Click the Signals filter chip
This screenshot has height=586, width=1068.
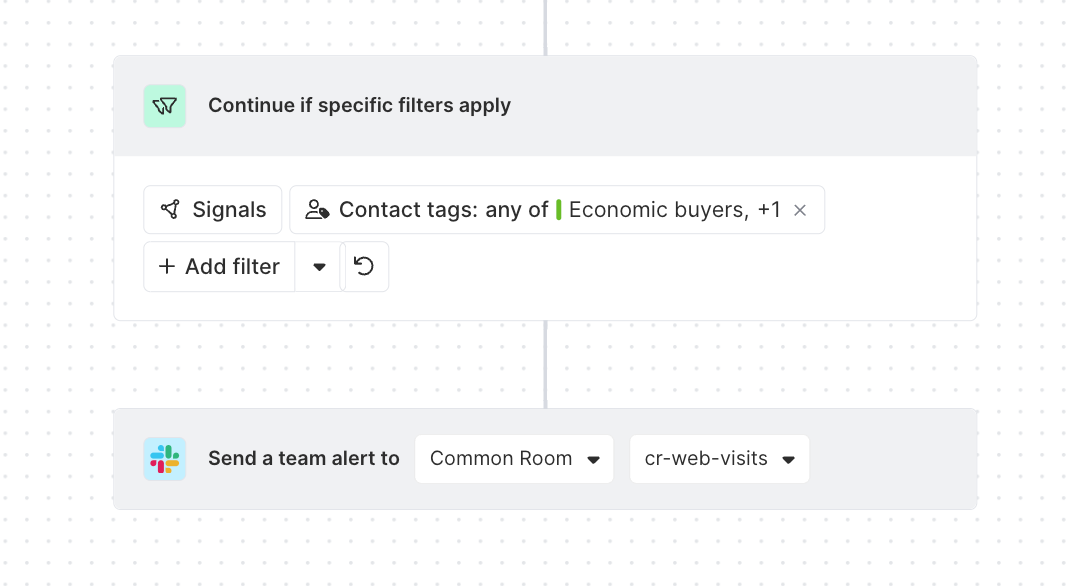(213, 210)
